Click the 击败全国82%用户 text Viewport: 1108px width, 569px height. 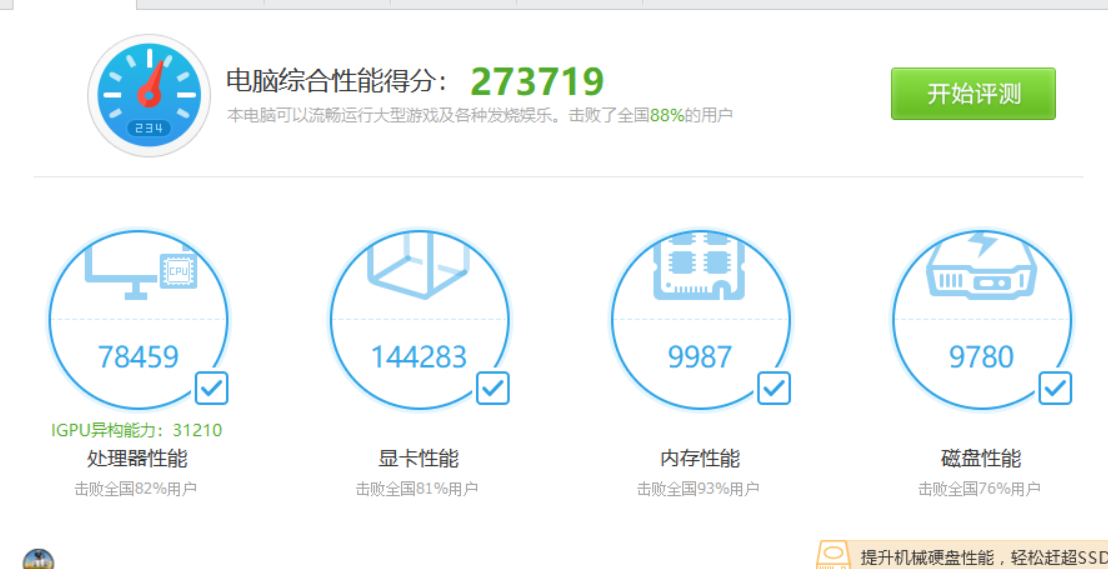click(136, 488)
